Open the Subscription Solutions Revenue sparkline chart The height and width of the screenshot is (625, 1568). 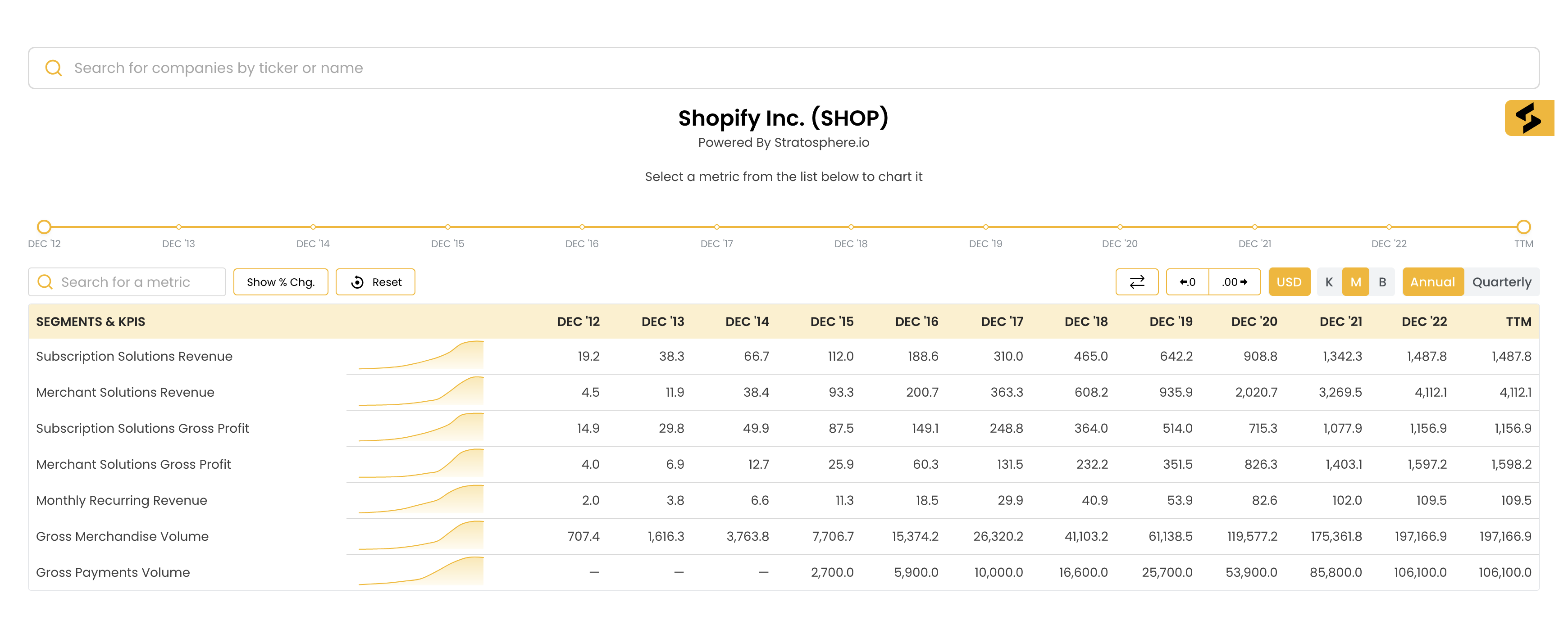point(420,356)
